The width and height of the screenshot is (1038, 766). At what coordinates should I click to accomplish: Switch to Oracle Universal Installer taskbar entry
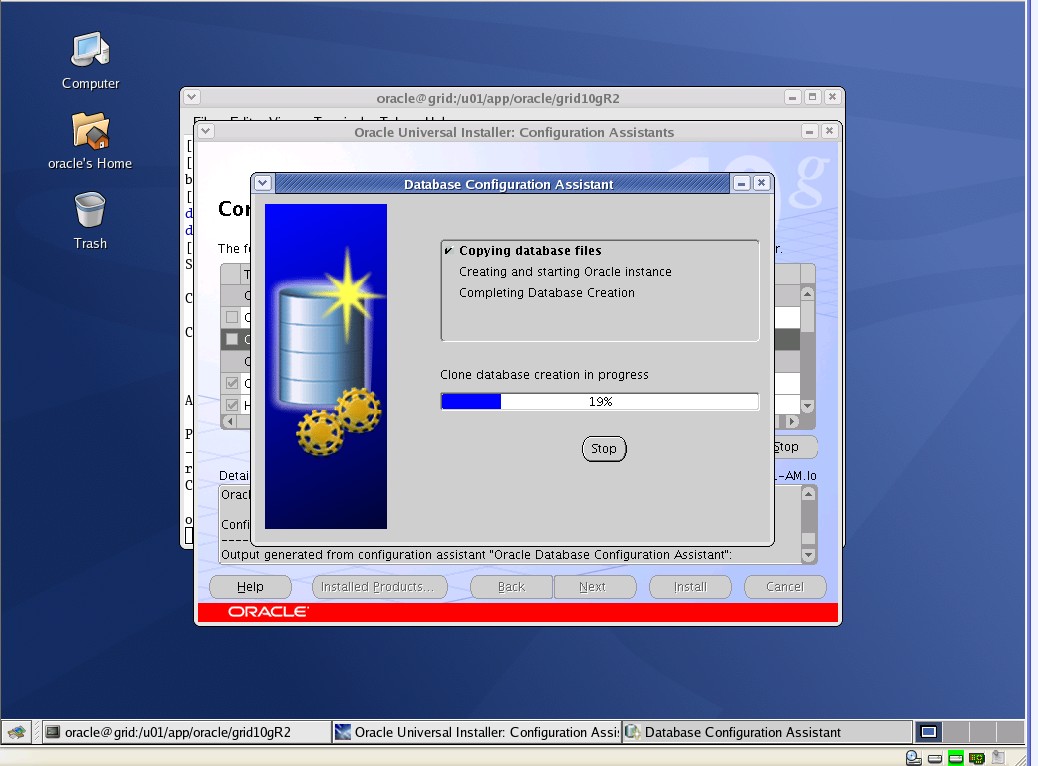coord(476,732)
